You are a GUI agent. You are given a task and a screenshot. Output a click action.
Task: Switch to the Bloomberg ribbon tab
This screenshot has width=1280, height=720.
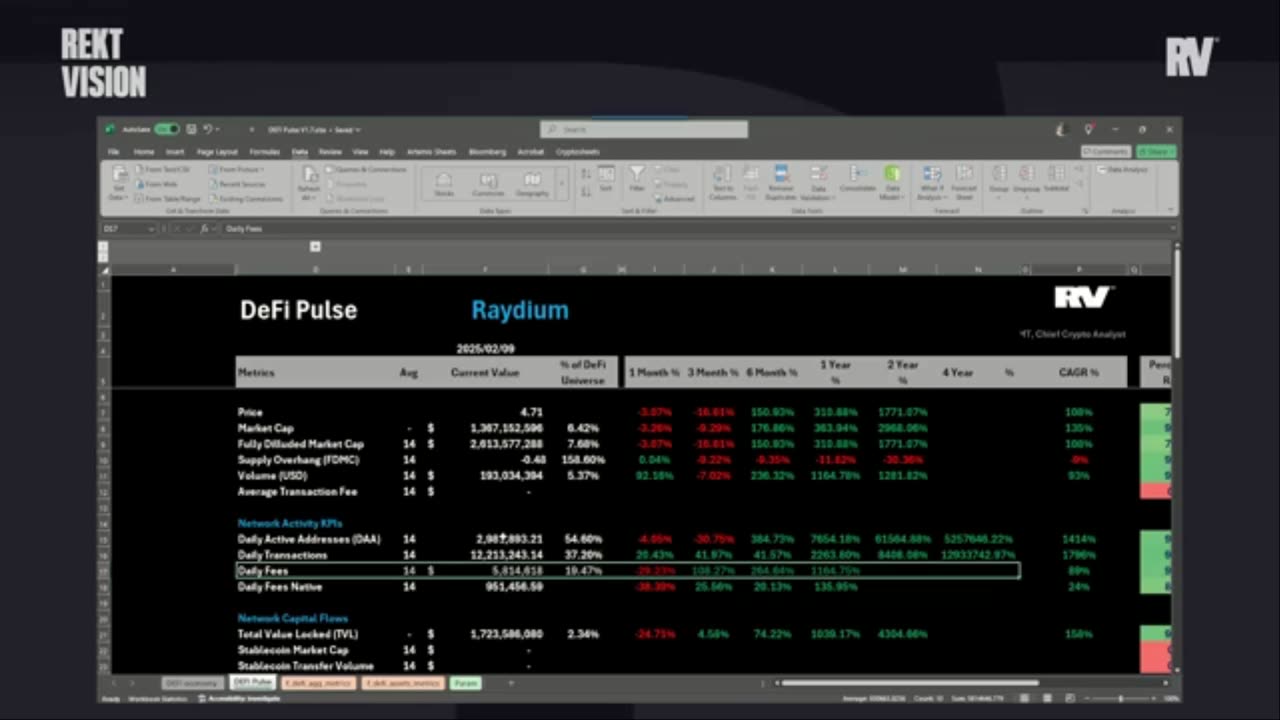487,152
